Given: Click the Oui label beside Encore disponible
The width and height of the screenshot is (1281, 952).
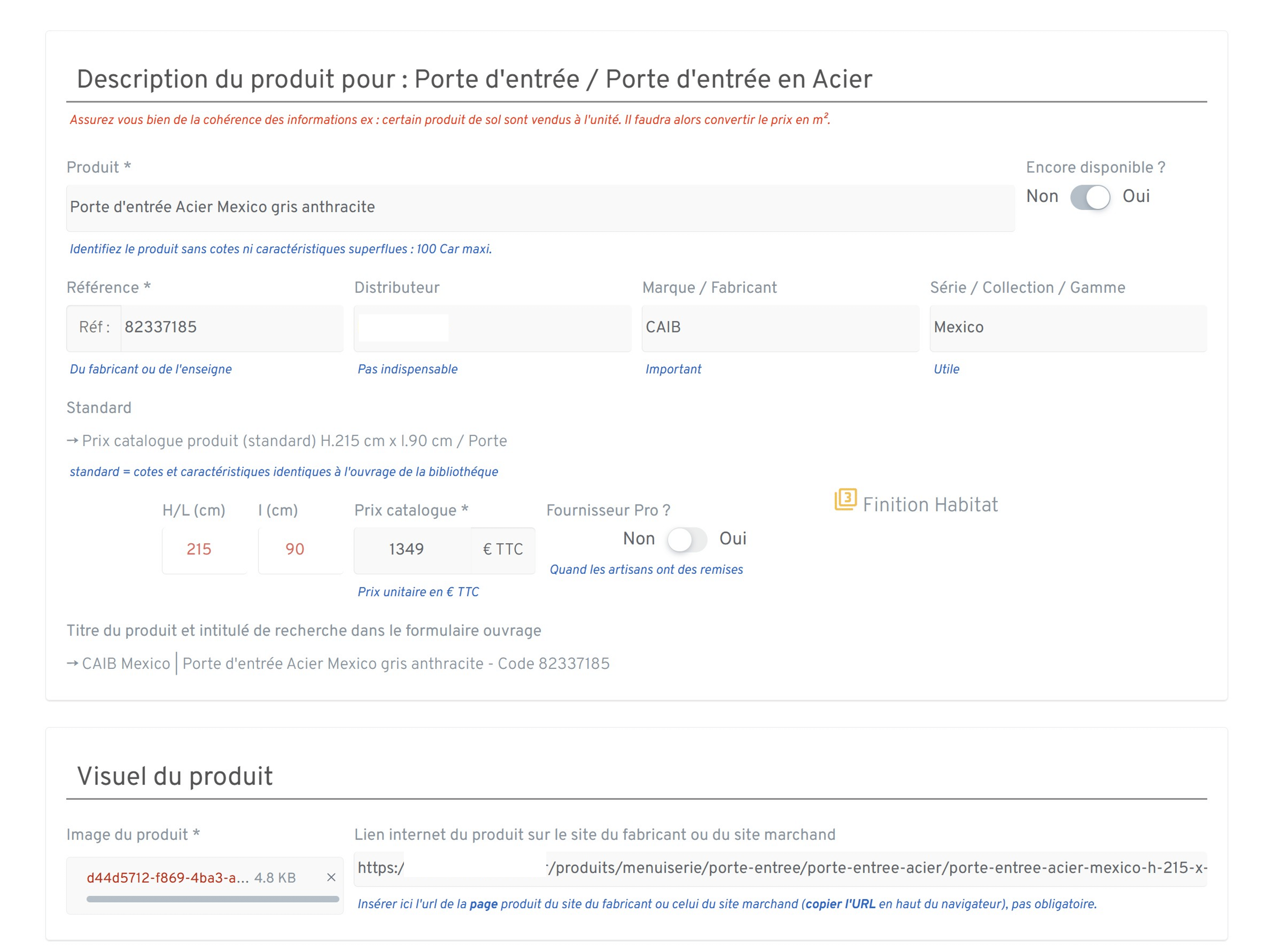Looking at the screenshot, I should click(1135, 197).
